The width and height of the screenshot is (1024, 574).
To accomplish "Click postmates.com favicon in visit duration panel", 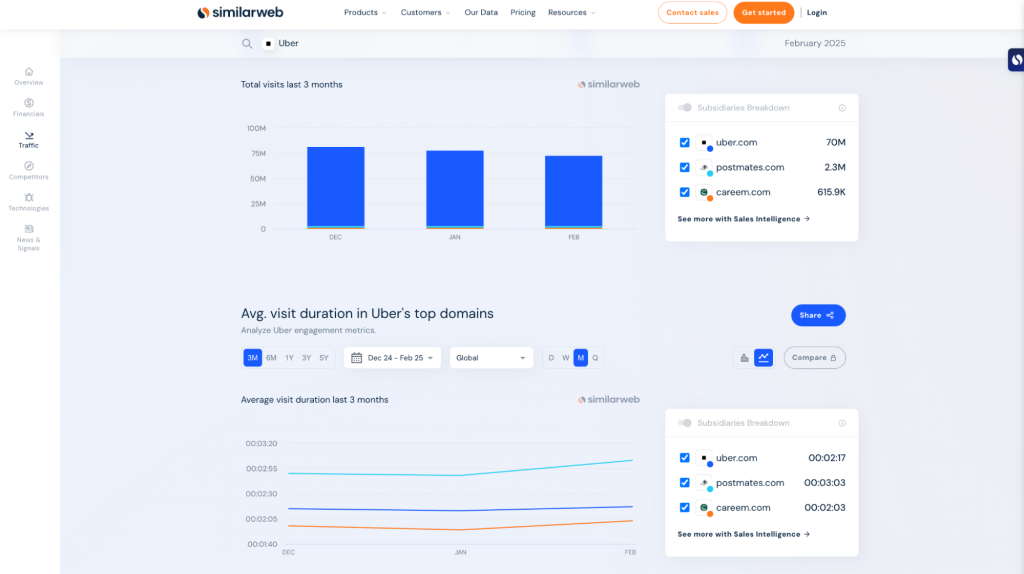I will tap(704, 483).
